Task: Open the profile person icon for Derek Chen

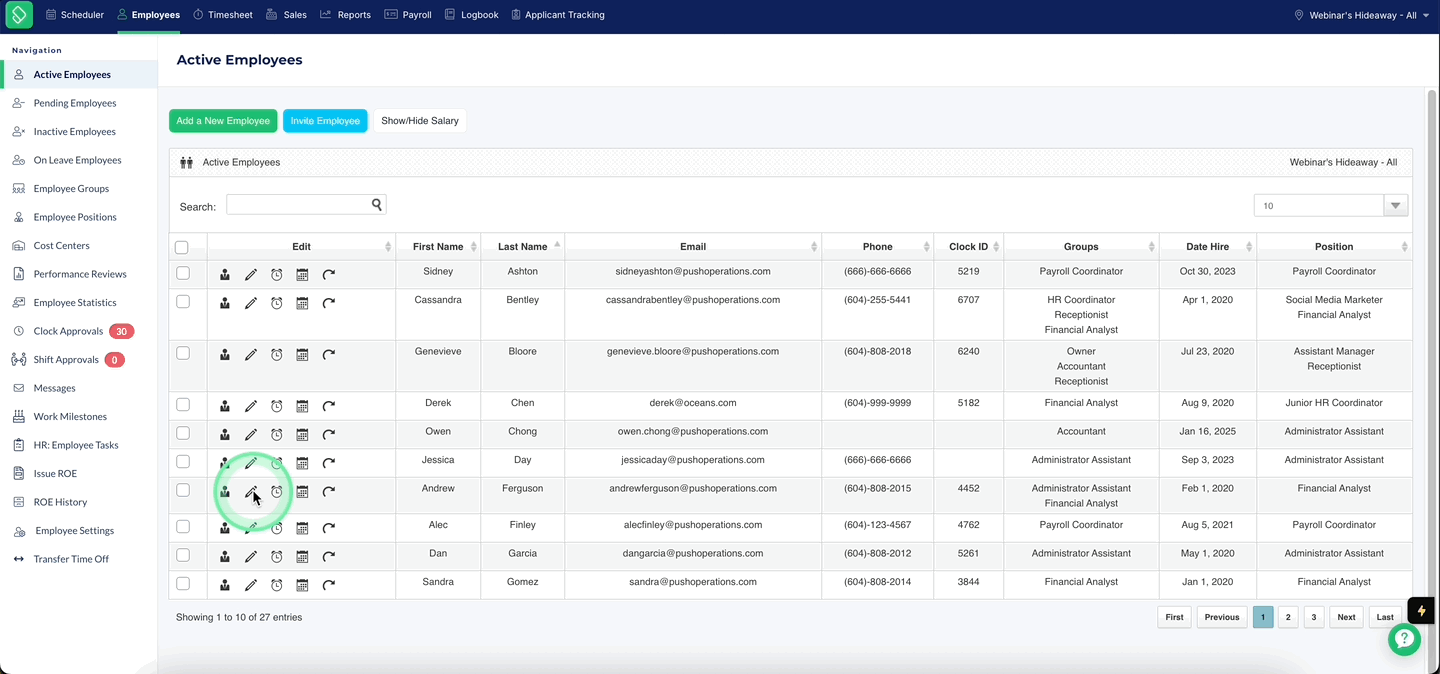Action: 225,406
